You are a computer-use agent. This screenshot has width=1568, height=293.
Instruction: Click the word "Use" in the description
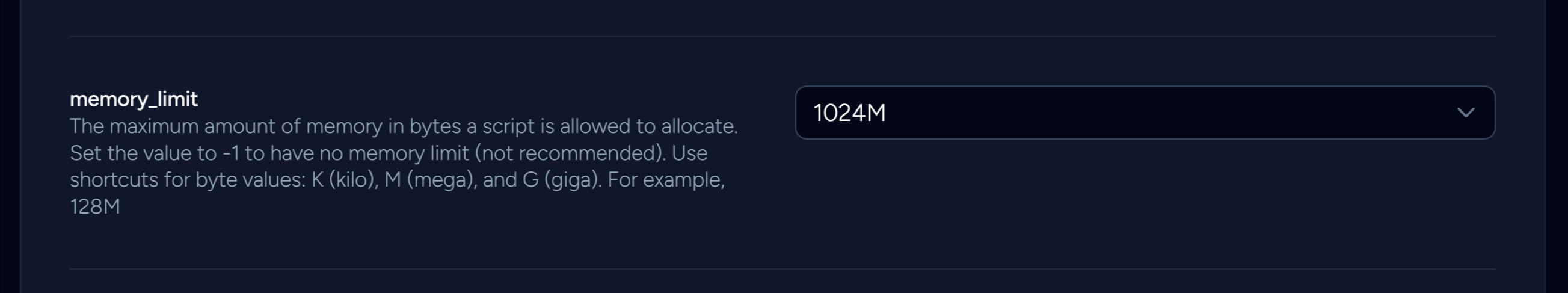click(x=690, y=153)
